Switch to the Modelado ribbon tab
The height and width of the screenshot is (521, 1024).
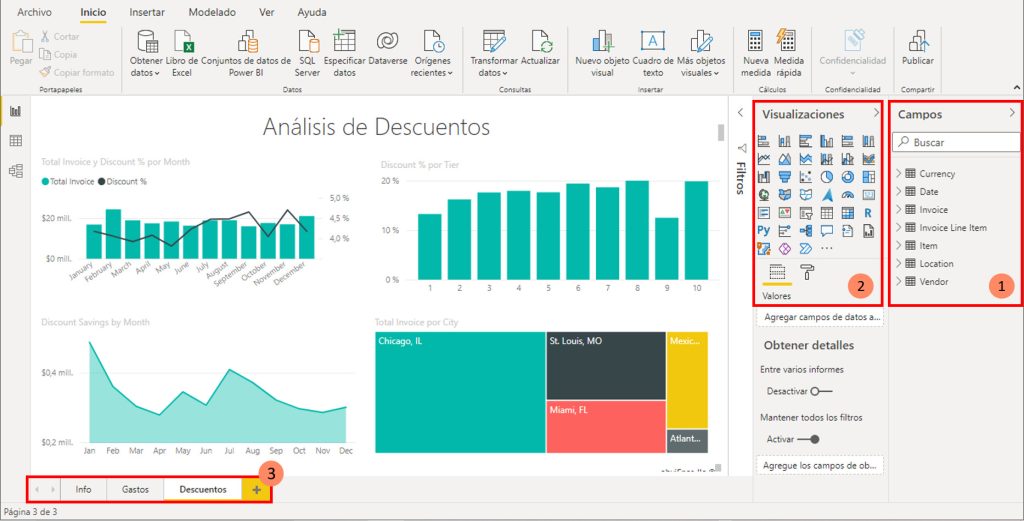point(212,12)
